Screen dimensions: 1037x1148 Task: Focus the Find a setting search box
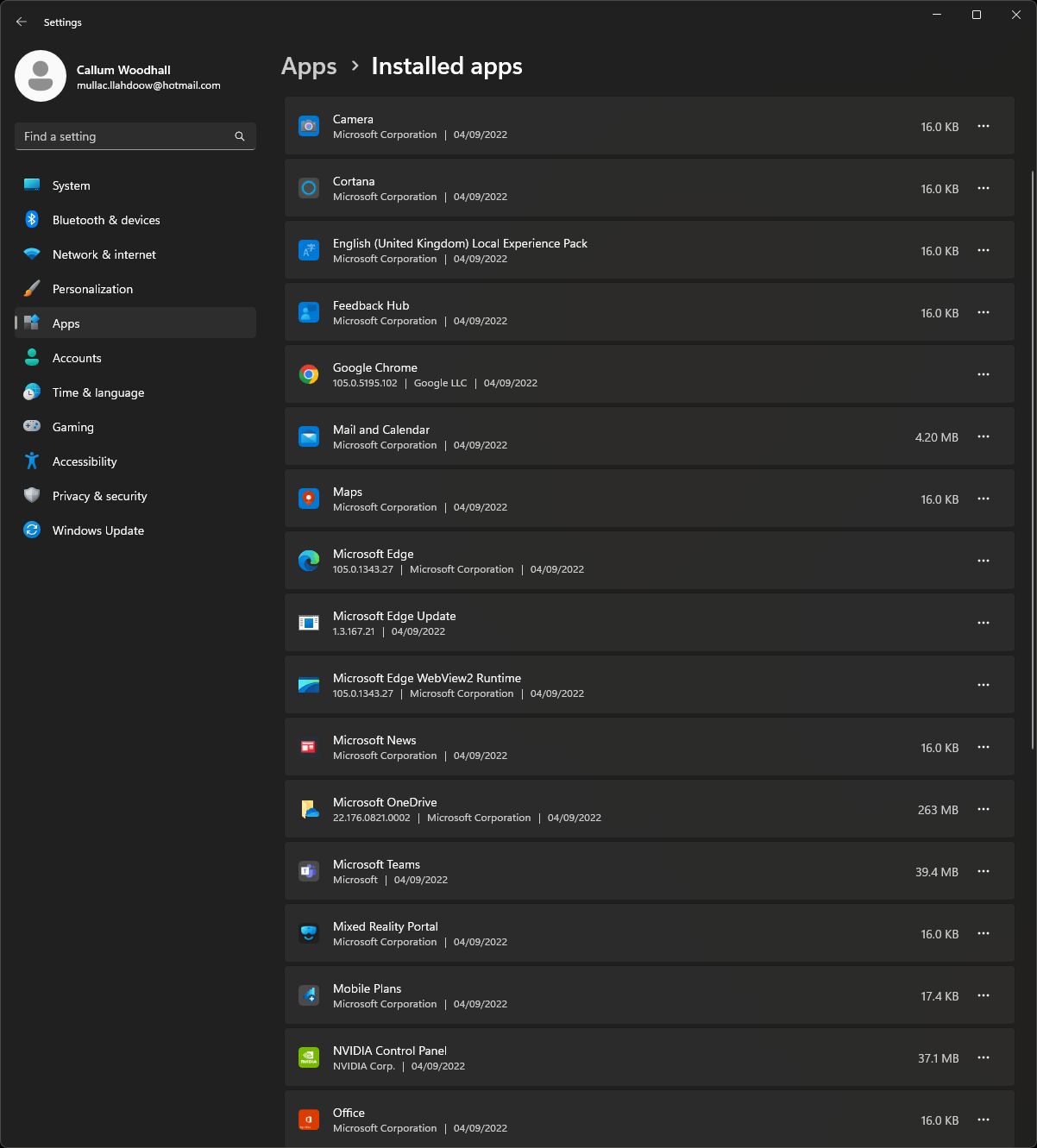[135, 136]
